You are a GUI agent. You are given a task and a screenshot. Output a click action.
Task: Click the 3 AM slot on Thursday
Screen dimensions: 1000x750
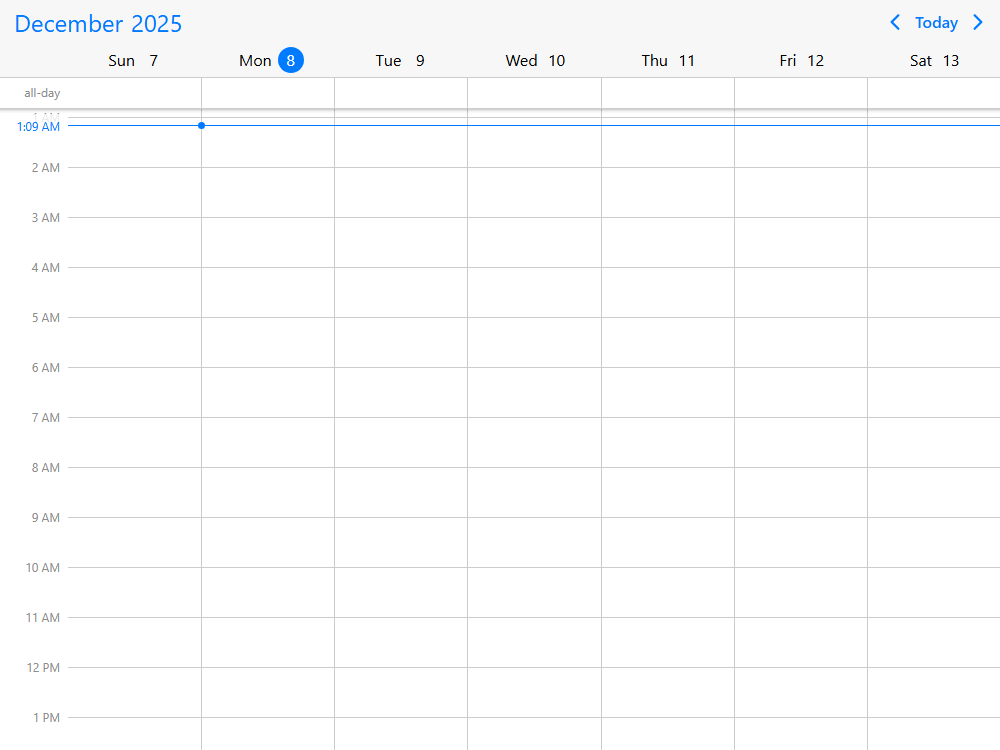click(x=668, y=242)
